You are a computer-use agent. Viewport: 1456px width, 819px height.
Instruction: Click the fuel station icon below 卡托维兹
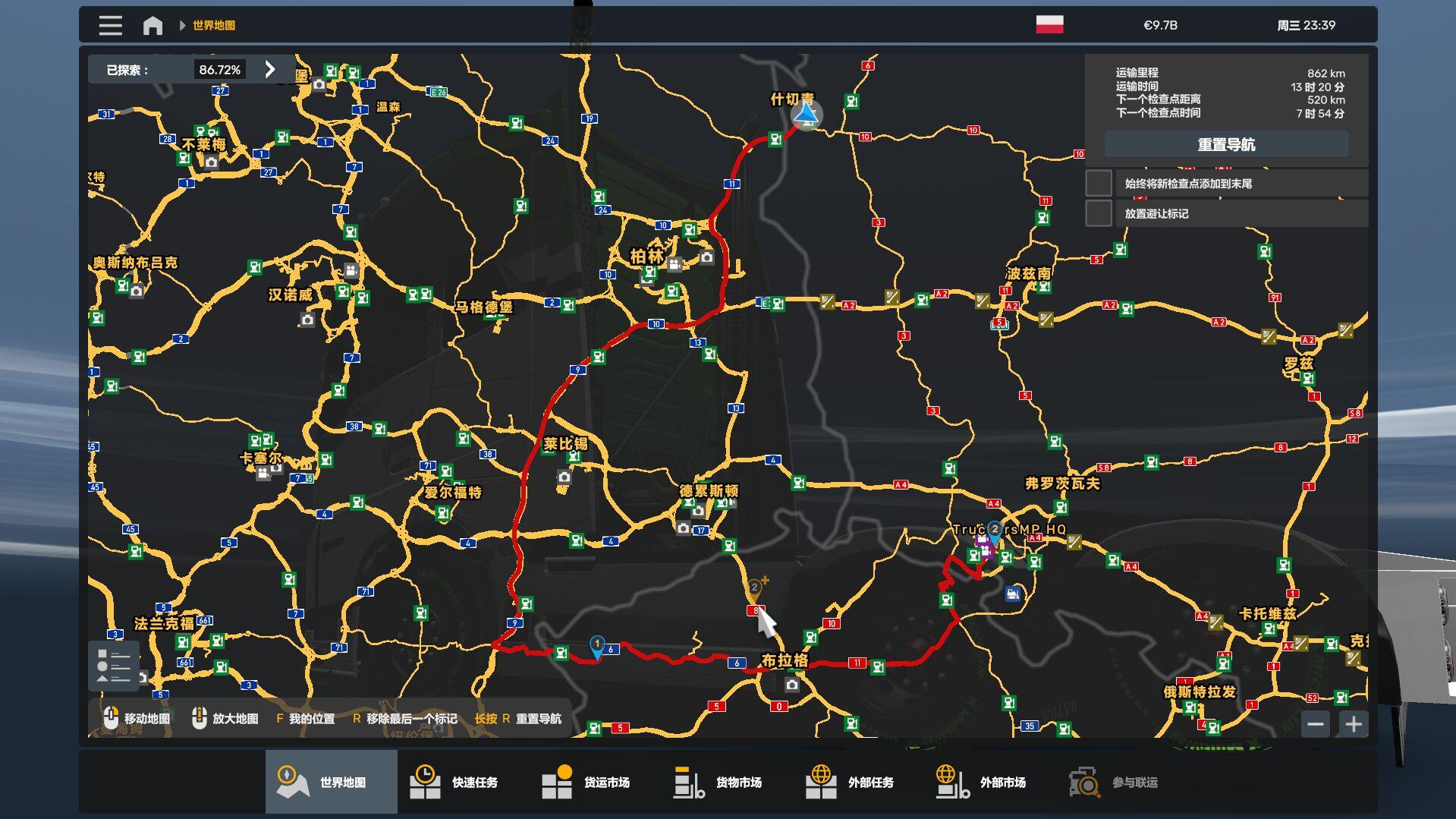pyautogui.click(x=1269, y=629)
